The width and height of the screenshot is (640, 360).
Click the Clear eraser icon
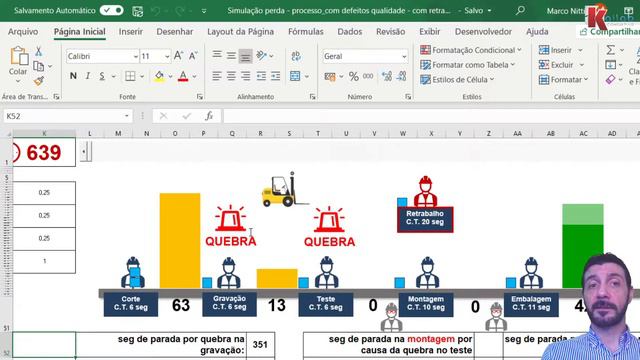click(610, 80)
